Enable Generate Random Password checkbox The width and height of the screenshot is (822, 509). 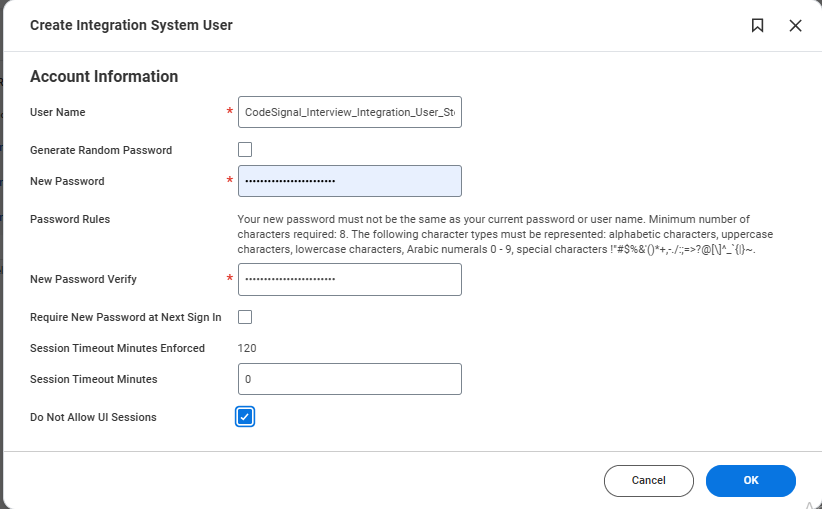(x=245, y=150)
